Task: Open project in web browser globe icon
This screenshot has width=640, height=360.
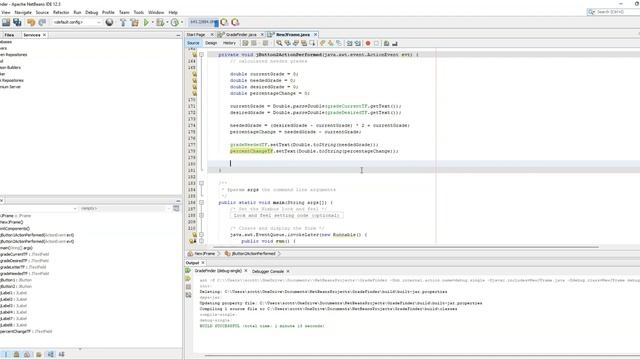Action: tap(109, 22)
